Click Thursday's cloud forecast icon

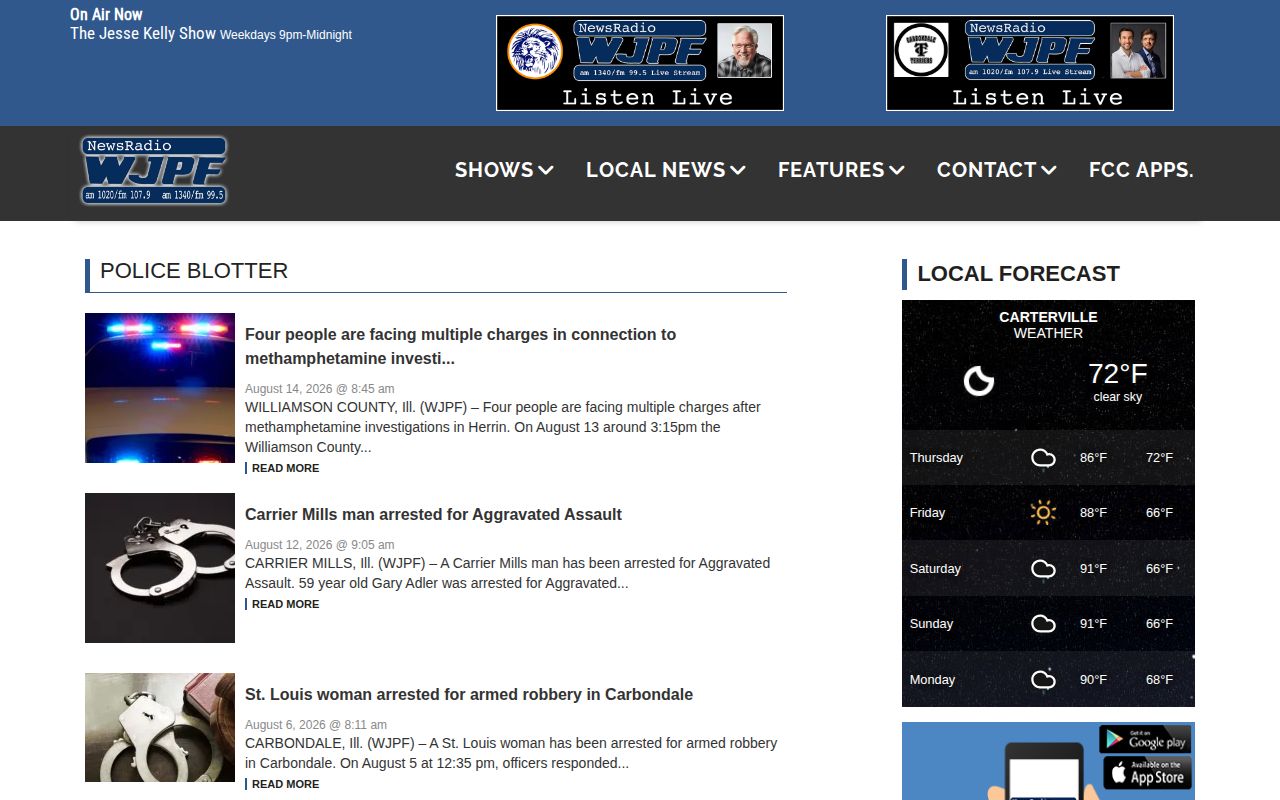pos(1043,458)
